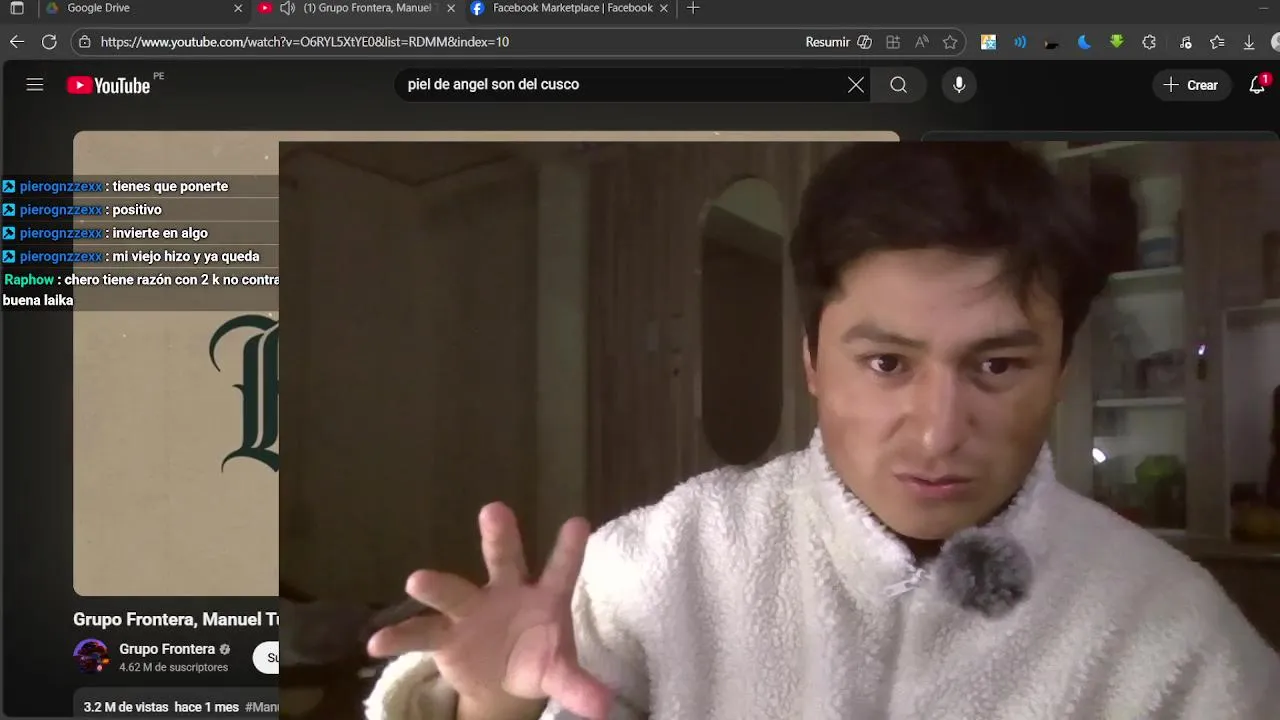The width and height of the screenshot is (1280, 720).
Task: Open Grupo Frontera channel avatar
Action: (x=91, y=657)
